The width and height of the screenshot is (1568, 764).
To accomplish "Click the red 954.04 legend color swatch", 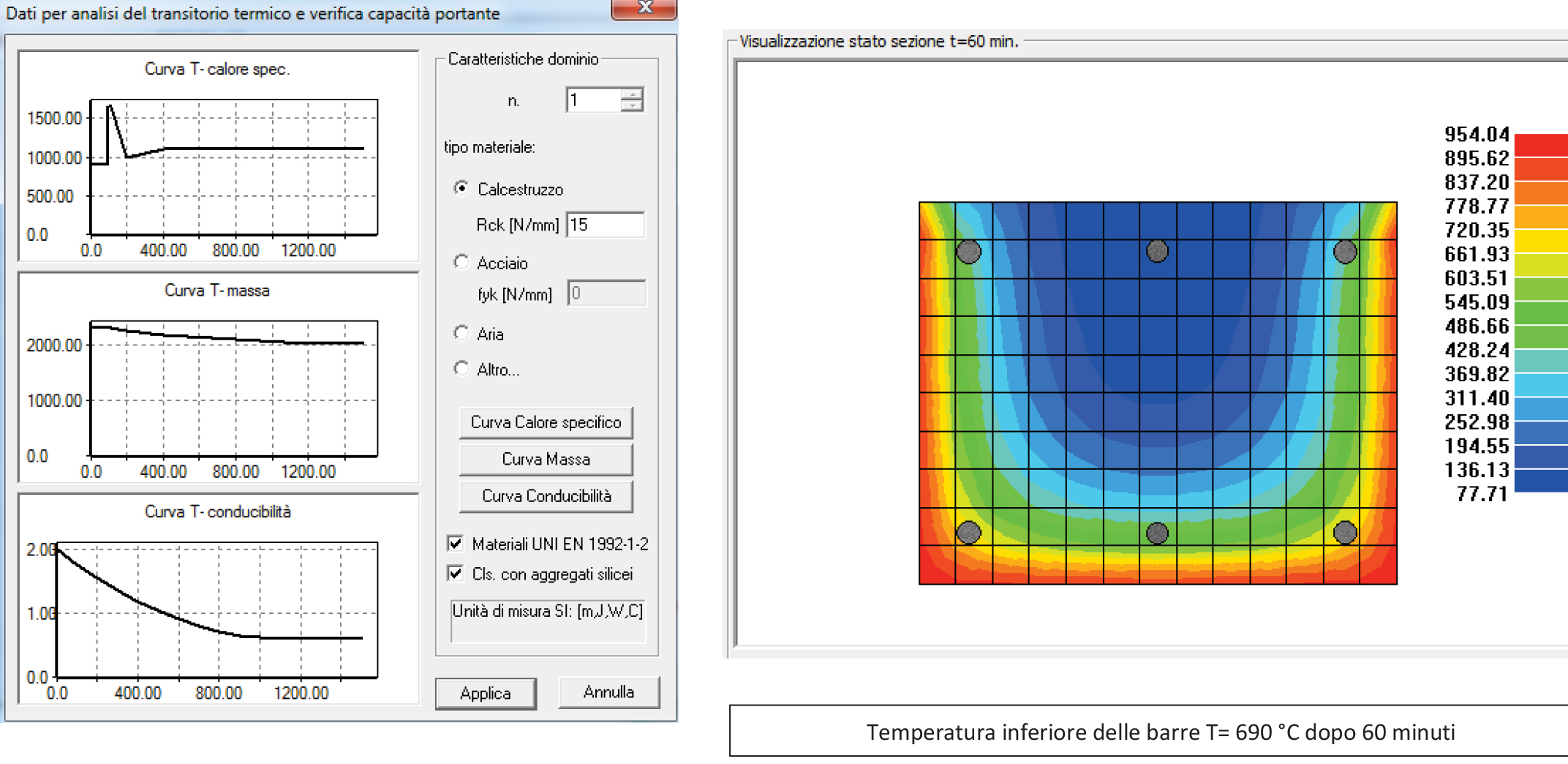I will tap(1542, 146).
